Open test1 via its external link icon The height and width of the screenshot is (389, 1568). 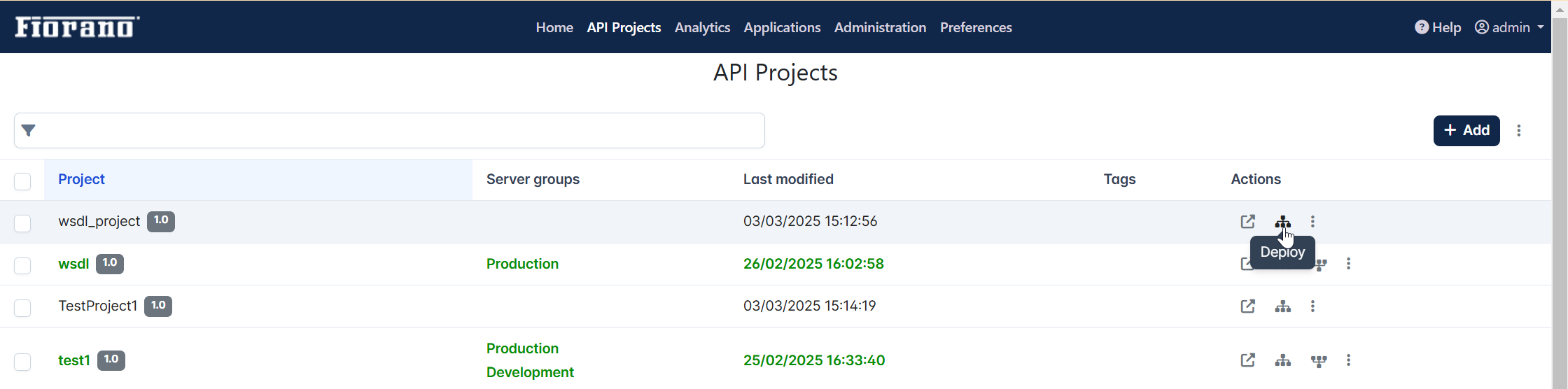[x=1247, y=360]
